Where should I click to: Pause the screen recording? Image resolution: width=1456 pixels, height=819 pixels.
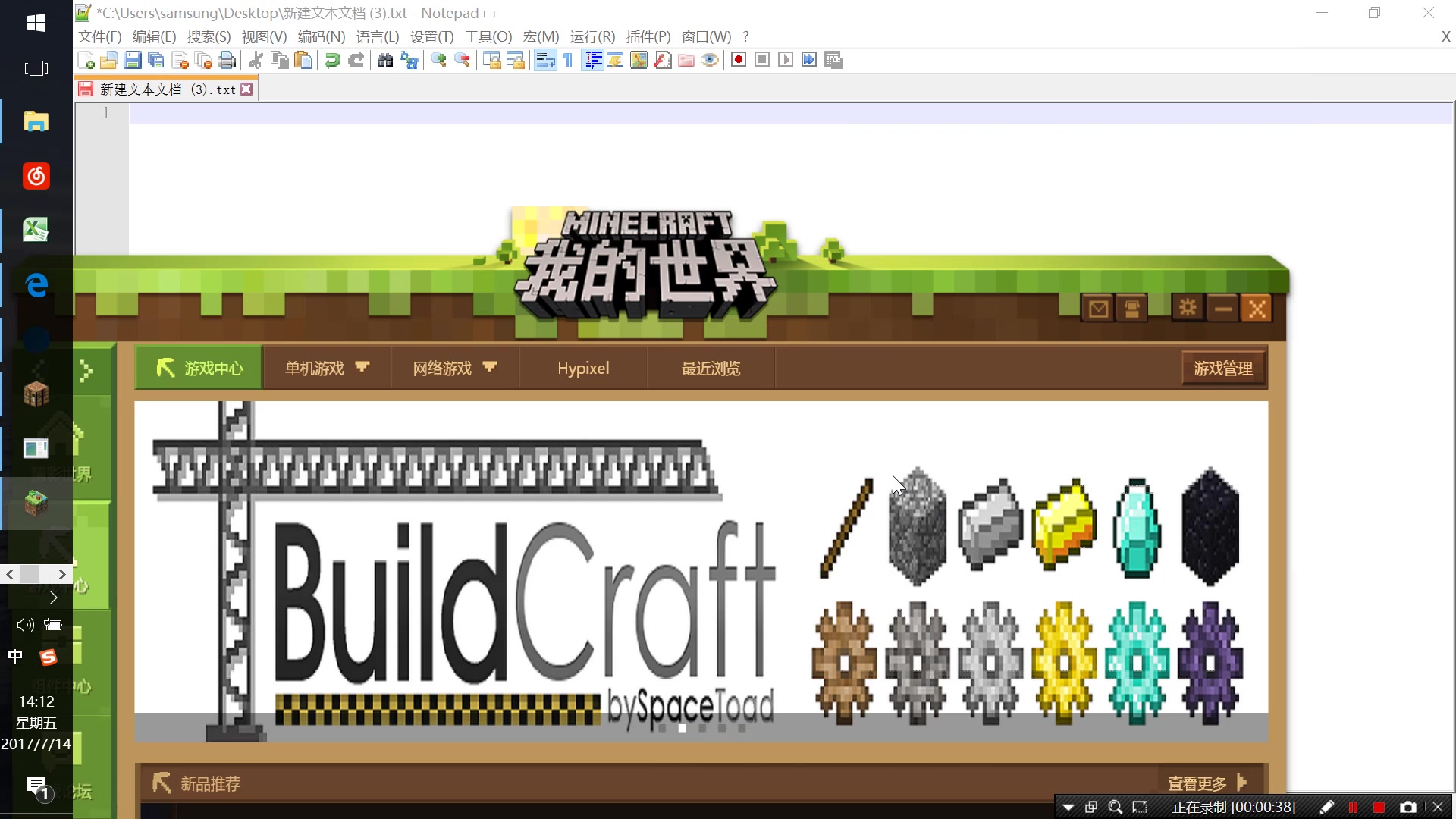point(1354,807)
